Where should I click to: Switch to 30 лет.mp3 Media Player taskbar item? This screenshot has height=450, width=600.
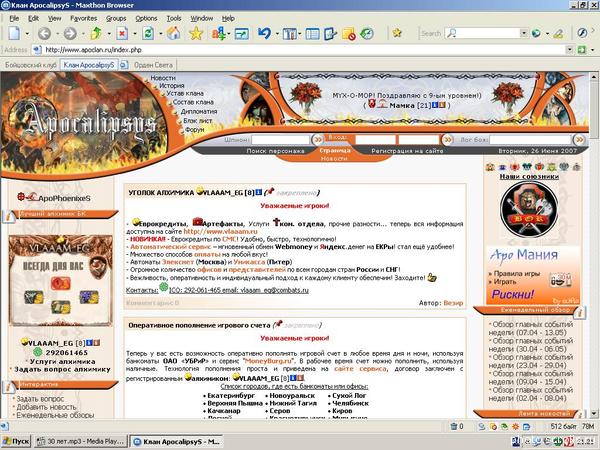[80, 442]
